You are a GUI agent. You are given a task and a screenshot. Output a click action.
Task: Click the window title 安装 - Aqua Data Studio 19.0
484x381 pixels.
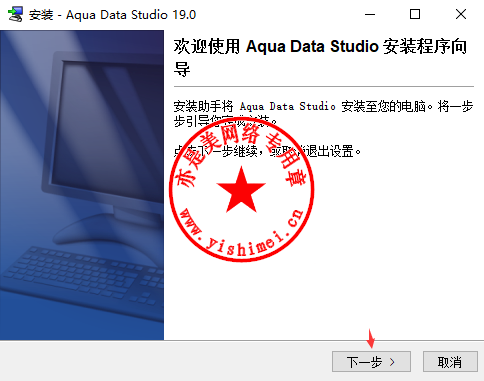coord(112,15)
